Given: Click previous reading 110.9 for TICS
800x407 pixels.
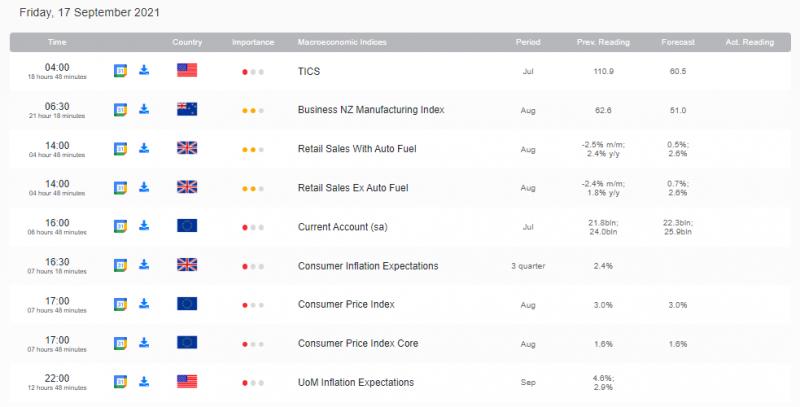Looking at the screenshot, I should 603,71.
